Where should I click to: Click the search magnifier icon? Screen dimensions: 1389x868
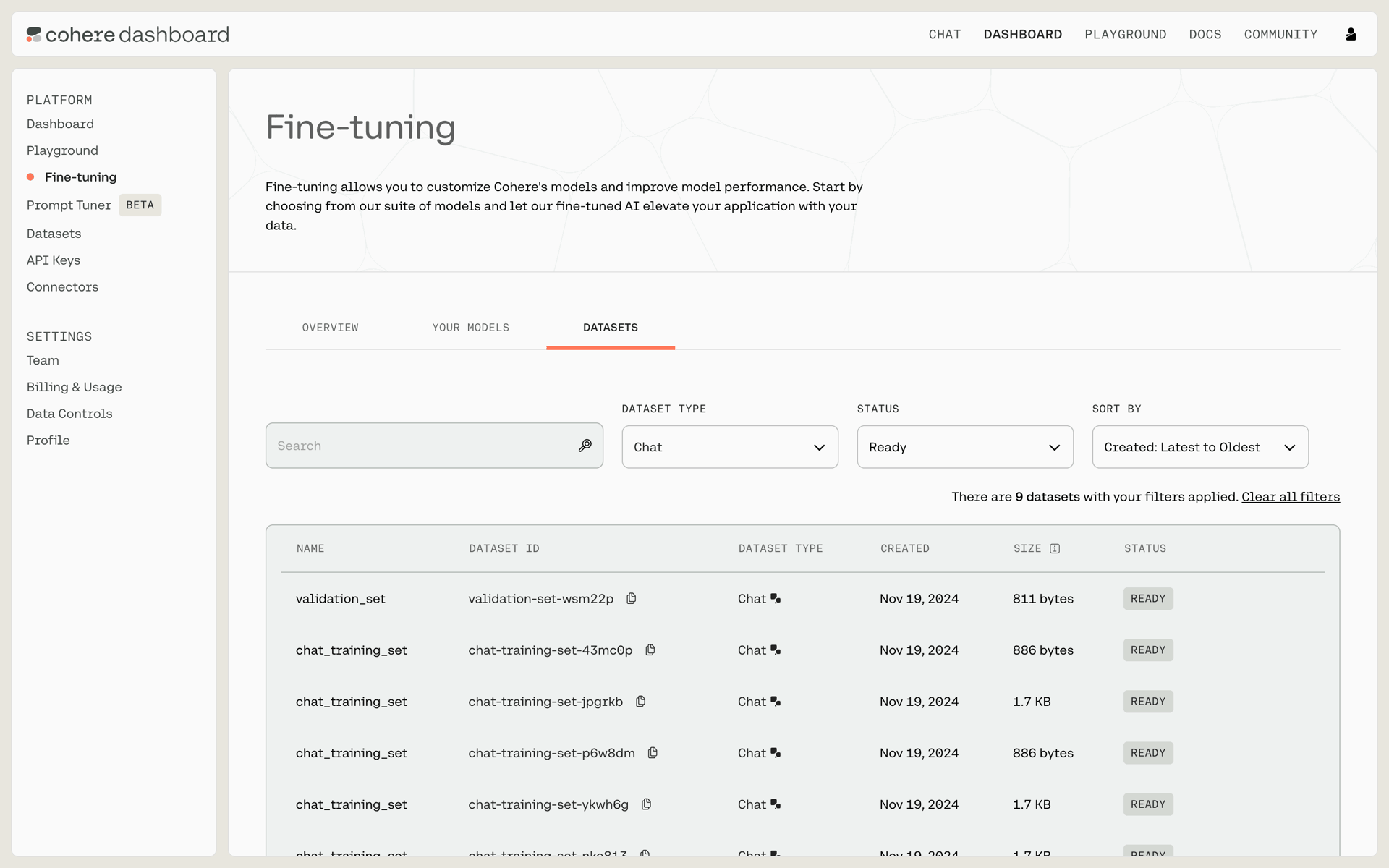(x=585, y=446)
